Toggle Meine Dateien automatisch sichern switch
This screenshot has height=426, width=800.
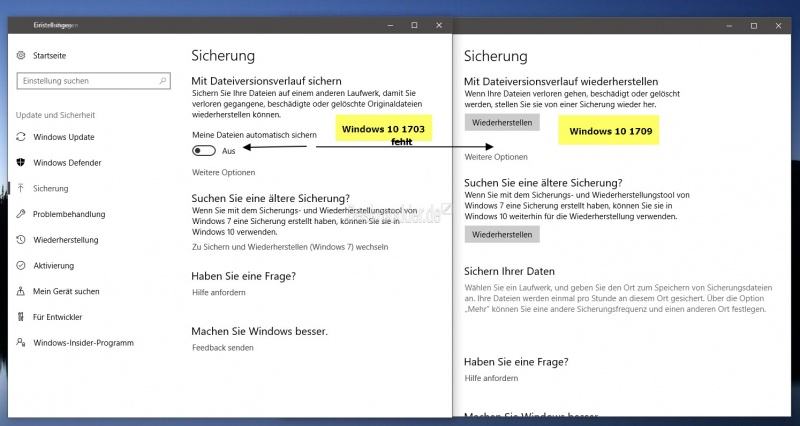pyautogui.click(x=204, y=151)
